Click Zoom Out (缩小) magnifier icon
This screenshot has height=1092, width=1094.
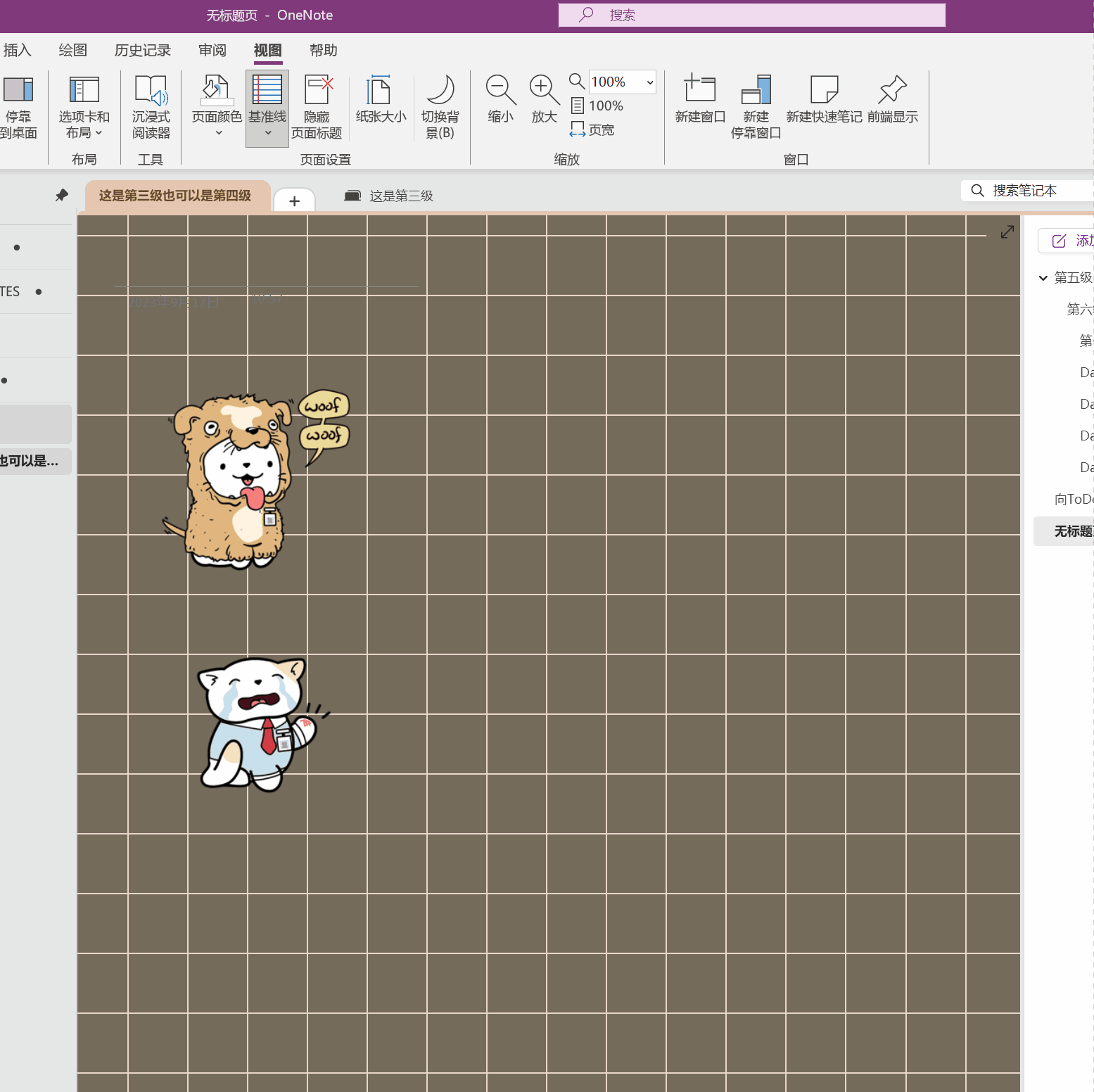click(500, 90)
